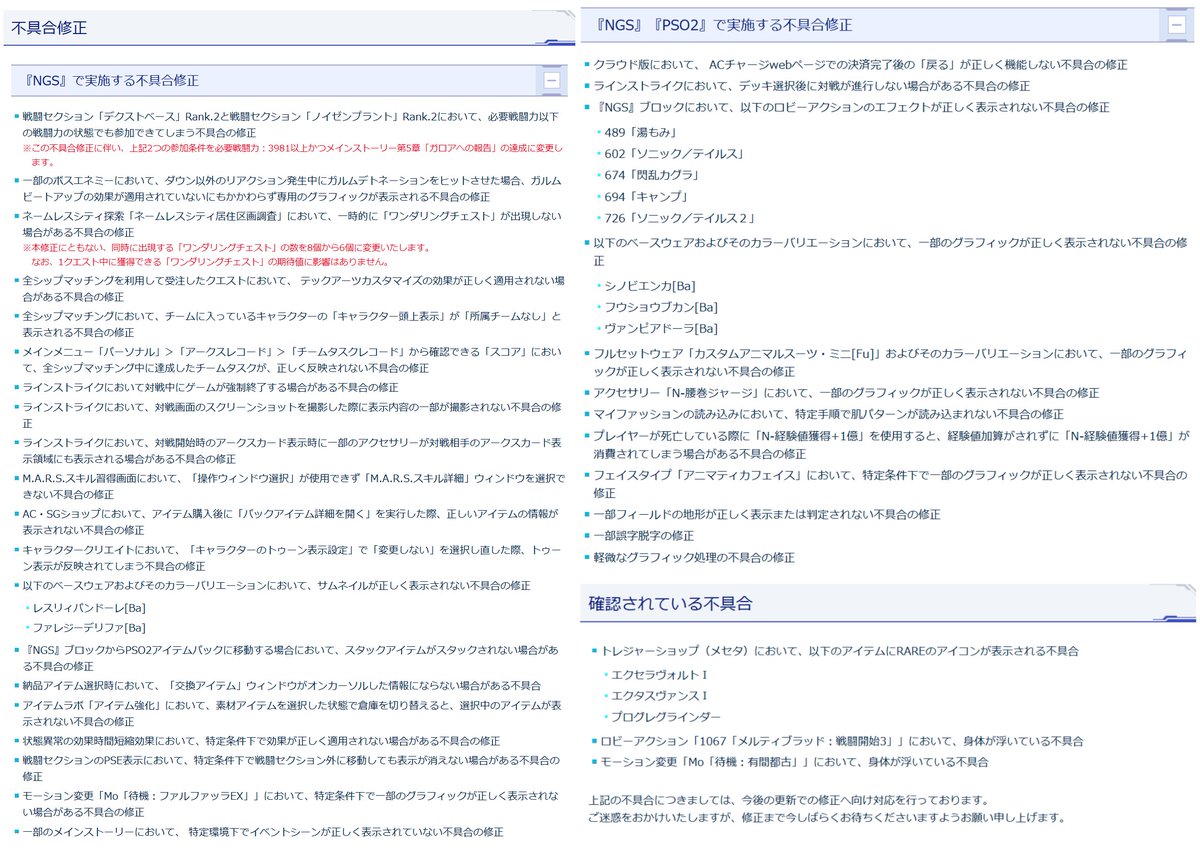The image size is (1200, 848).
Task: Select the text 674「閃乱カグラ」
Action: click(653, 175)
